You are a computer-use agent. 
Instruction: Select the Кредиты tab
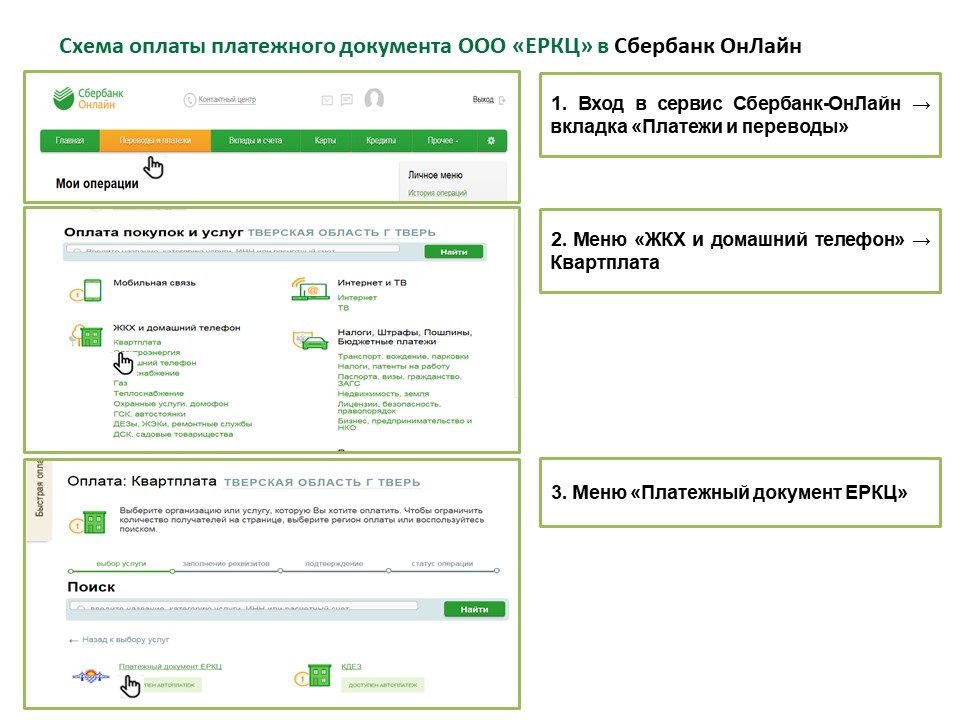[x=381, y=140]
